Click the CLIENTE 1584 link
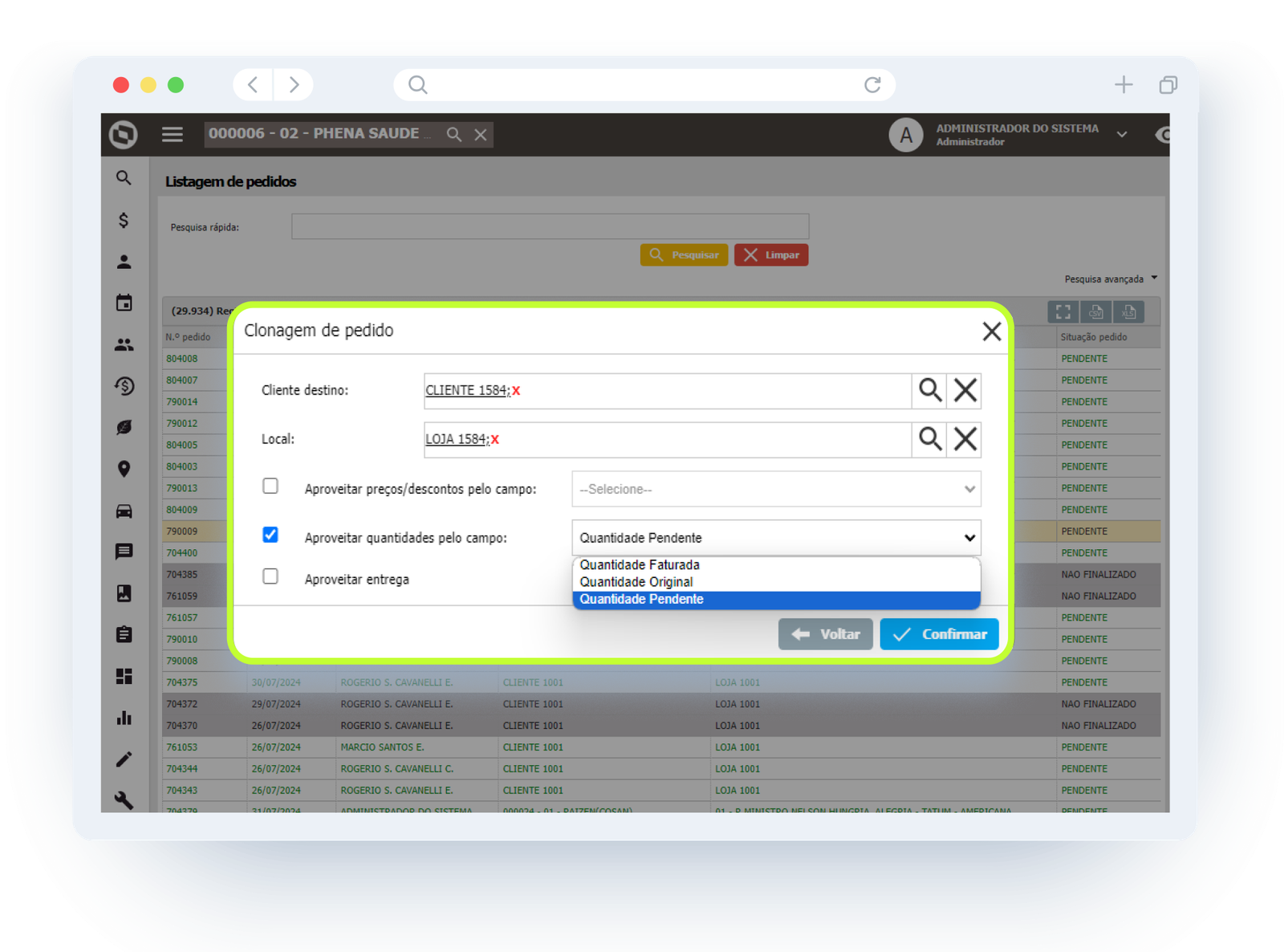Screen dimensions: 1284x952 468,390
